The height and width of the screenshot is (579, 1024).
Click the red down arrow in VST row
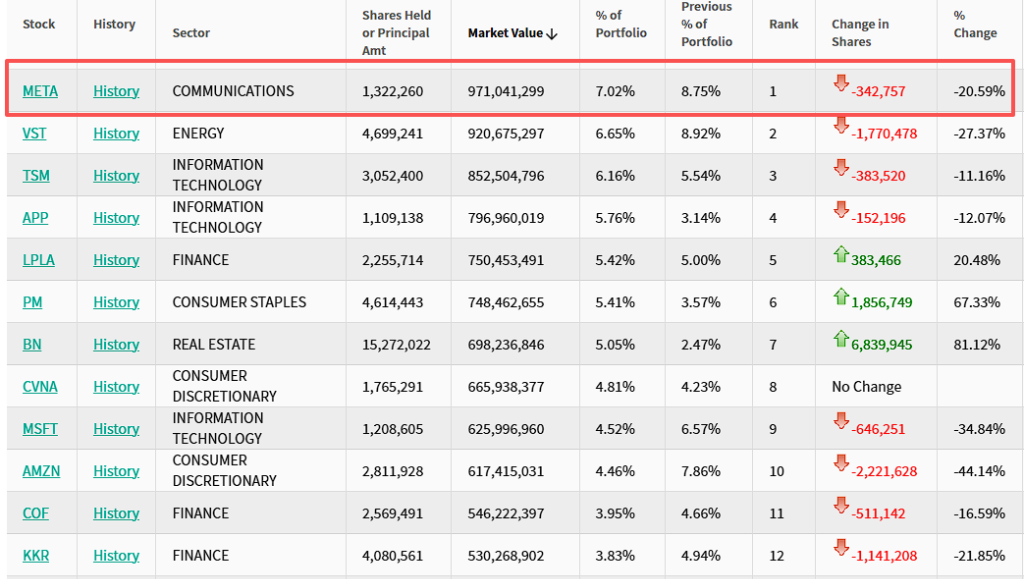point(841,126)
